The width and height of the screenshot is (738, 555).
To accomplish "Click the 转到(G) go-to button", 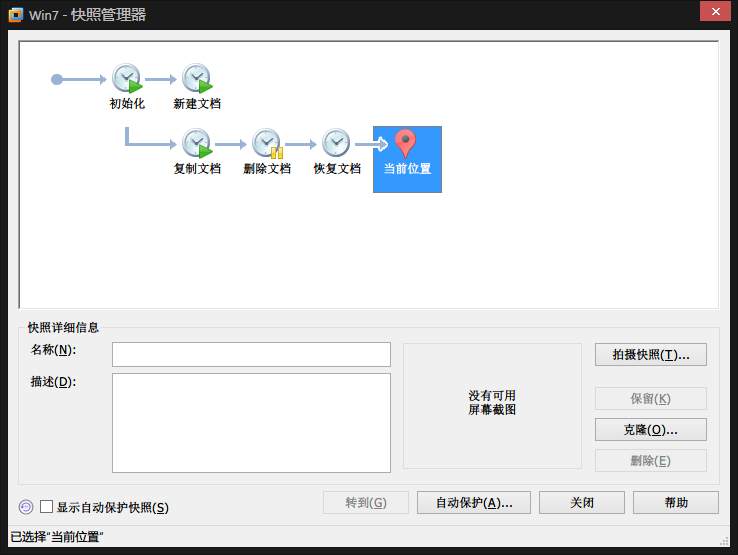I will 366,502.
